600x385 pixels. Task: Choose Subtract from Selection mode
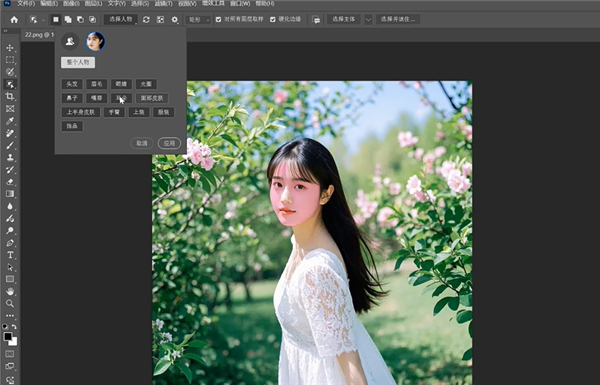80,20
